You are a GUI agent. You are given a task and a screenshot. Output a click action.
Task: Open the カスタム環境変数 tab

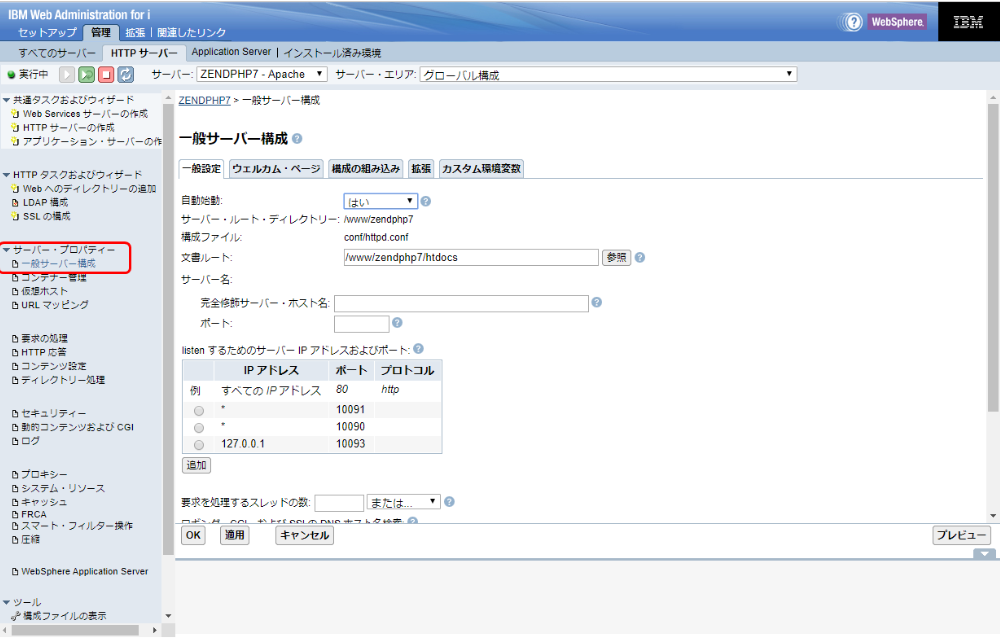tap(482, 168)
